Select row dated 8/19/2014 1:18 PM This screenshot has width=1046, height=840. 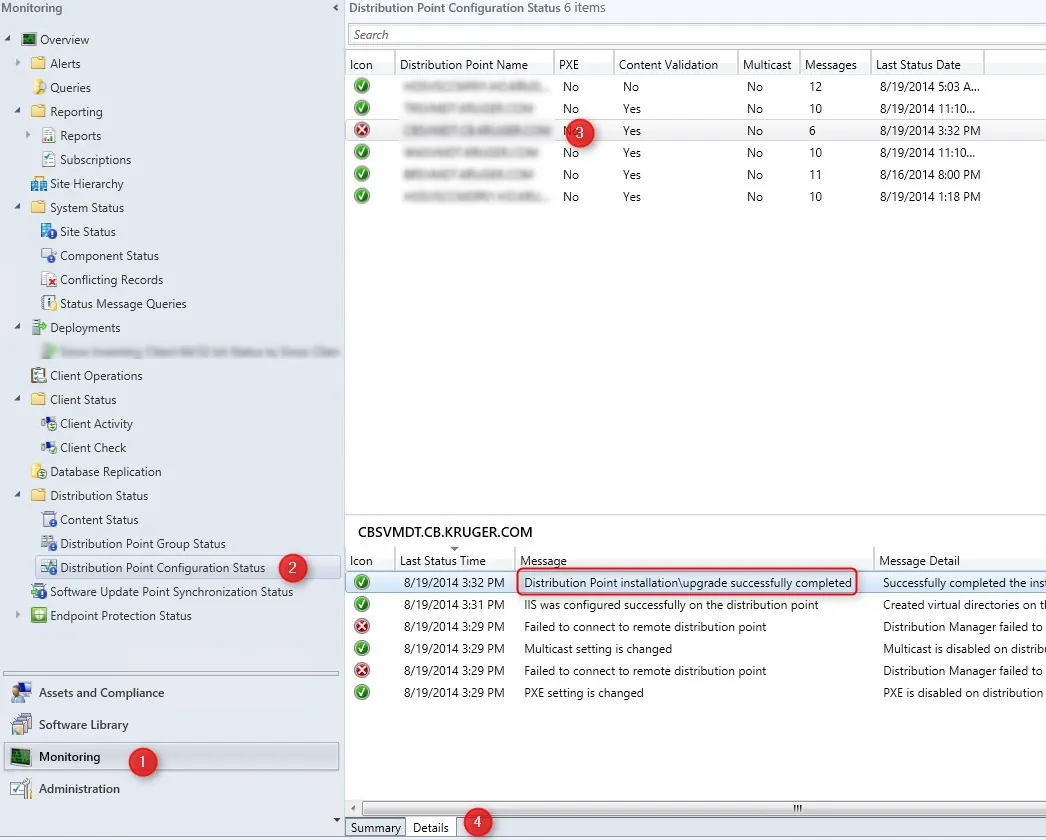pyautogui.click(x=696, y=196)
